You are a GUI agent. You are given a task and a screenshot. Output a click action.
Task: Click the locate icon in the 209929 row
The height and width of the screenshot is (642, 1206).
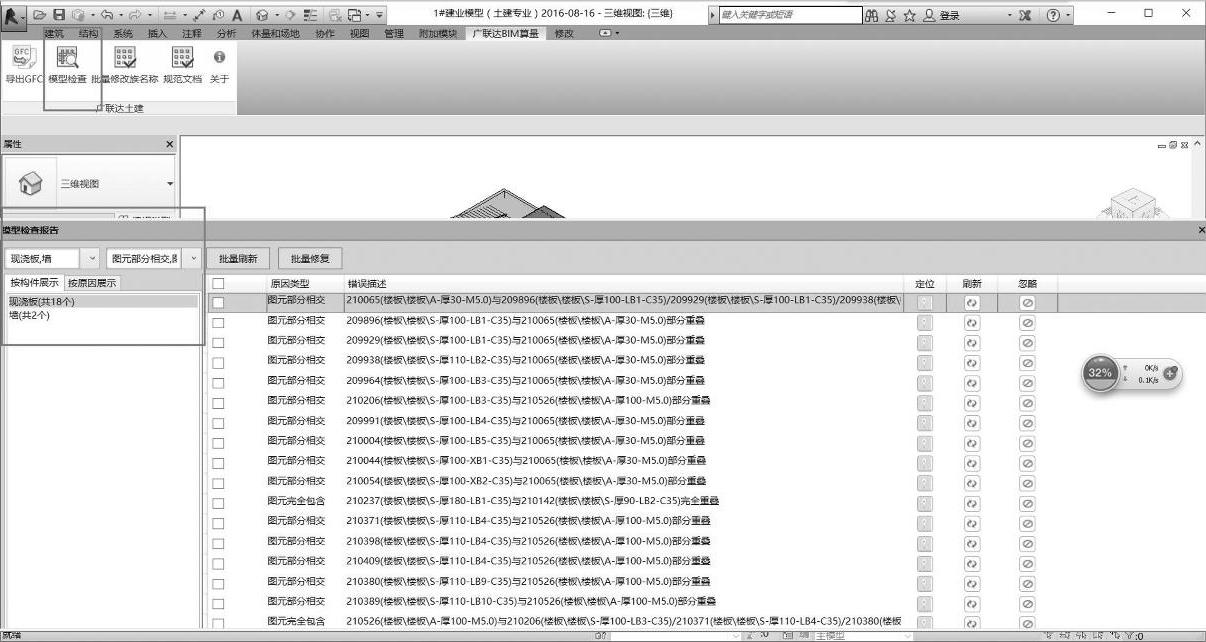pyautogui.click(x=924, y=341)
